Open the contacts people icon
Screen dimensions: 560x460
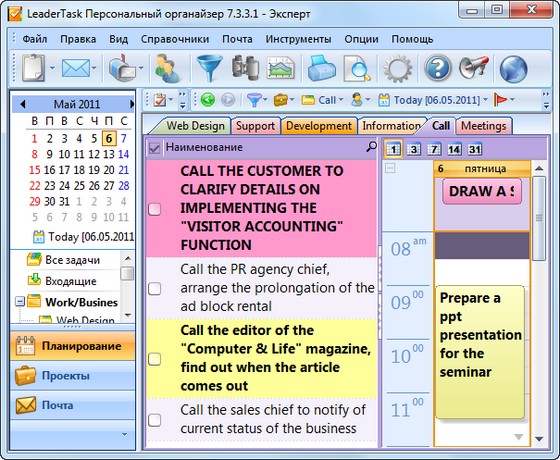click(167, 68)
